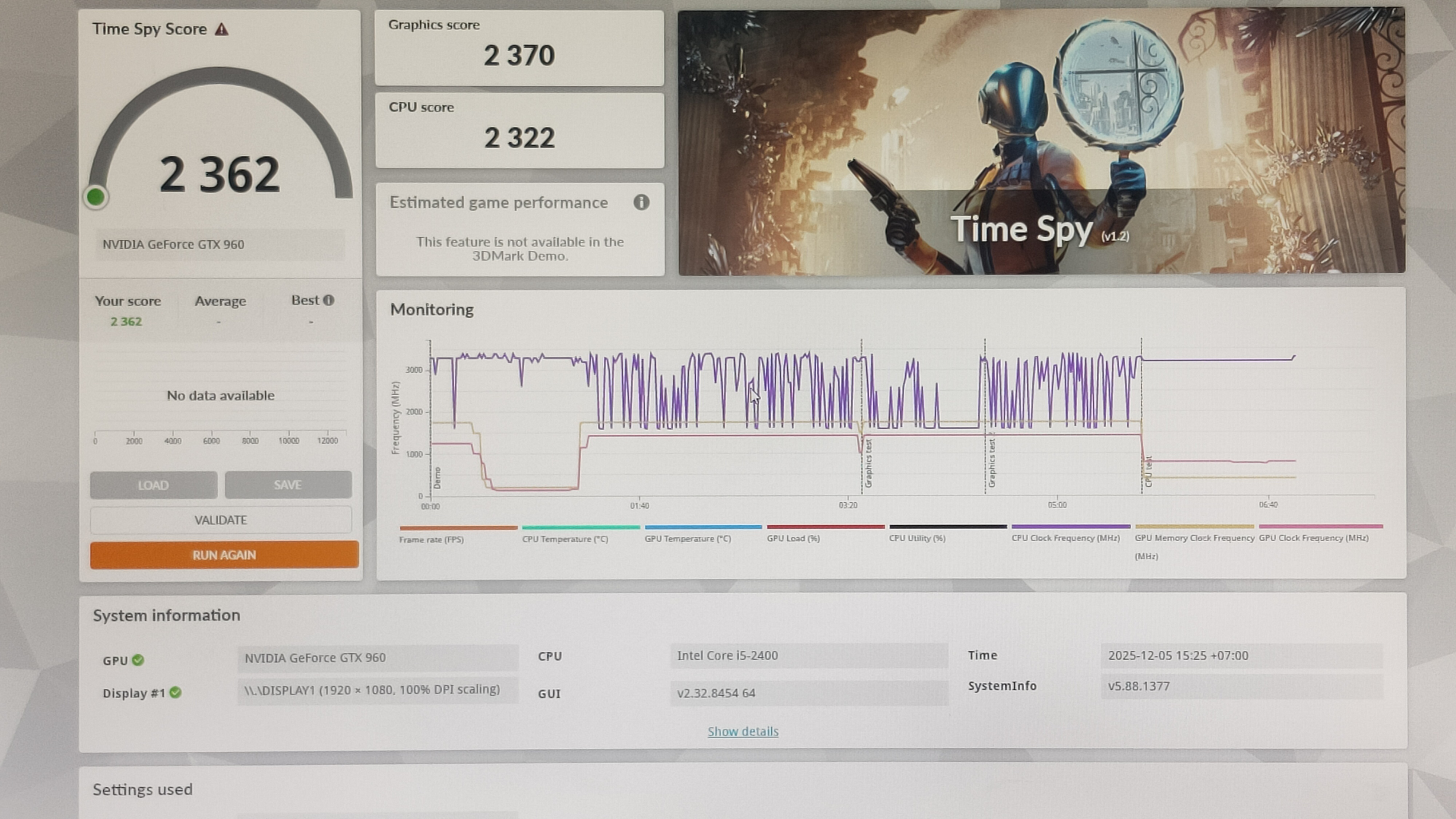
Task: Toggle CPU Temperature legend series
Action: point(565,539)
